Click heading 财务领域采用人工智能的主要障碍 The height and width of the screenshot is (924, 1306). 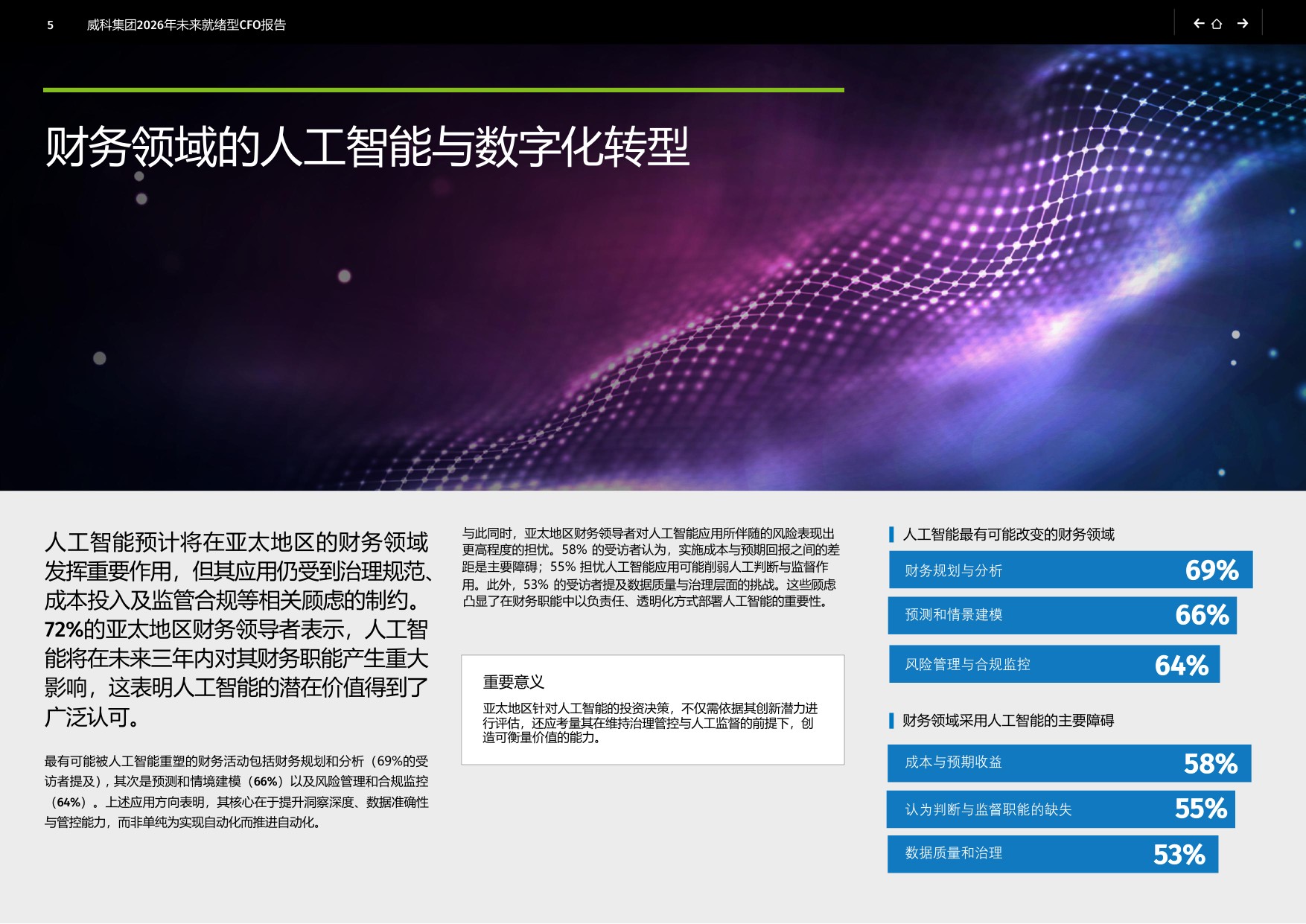tap(1008, 721)
